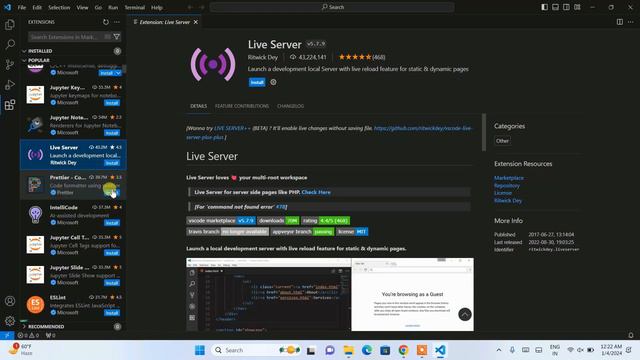The image size is (640, 360).
Task: Refresh the extensions list
Action: [106, 22]
